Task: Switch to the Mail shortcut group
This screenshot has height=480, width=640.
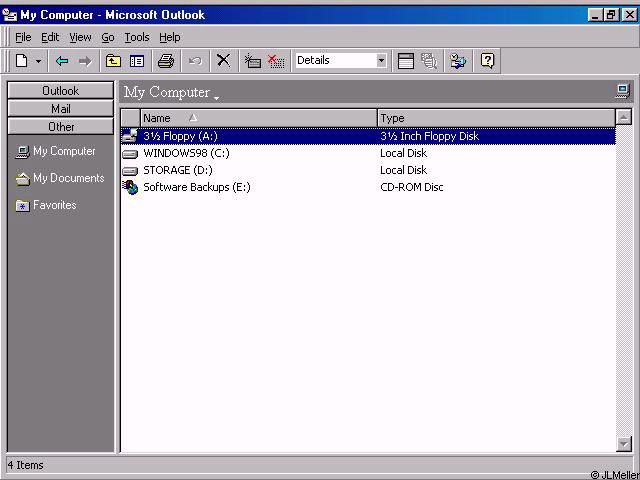Action: 60,109
